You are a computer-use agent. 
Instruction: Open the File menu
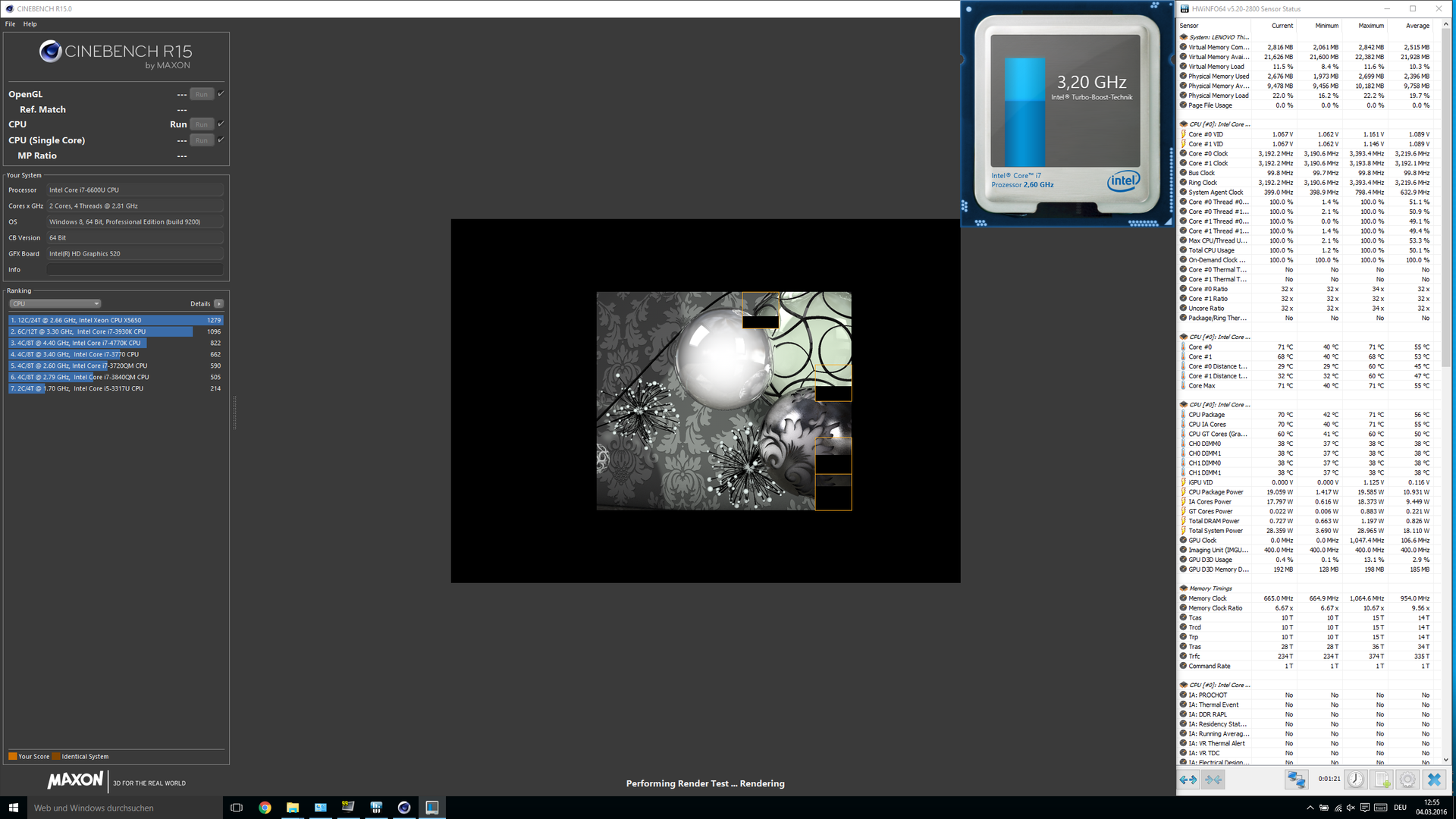point(10,24)
